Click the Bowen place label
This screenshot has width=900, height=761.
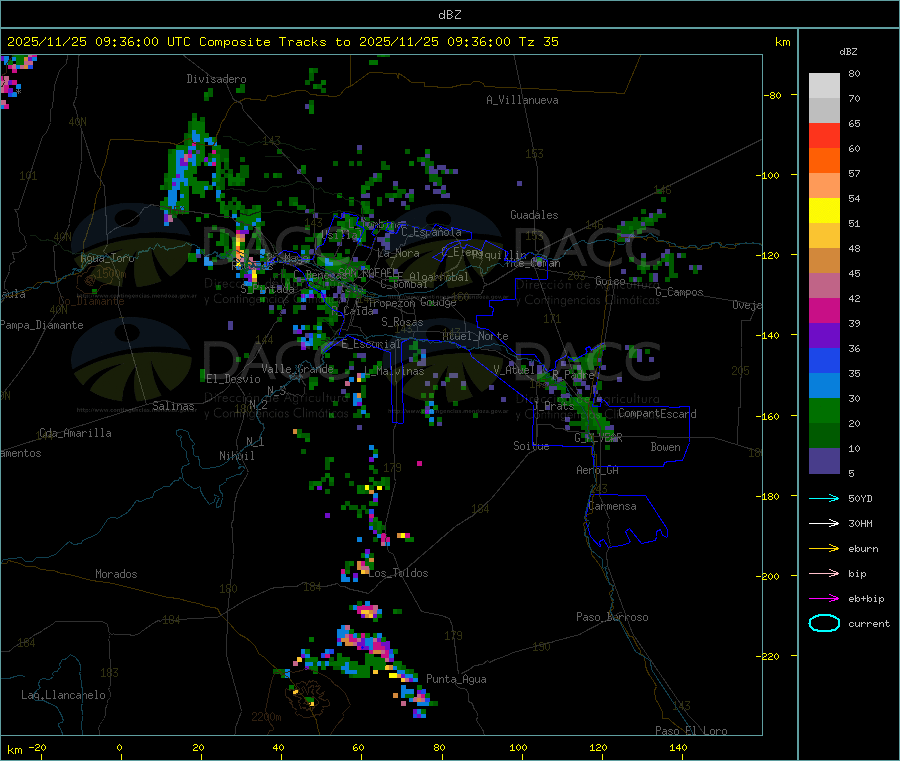665,447
